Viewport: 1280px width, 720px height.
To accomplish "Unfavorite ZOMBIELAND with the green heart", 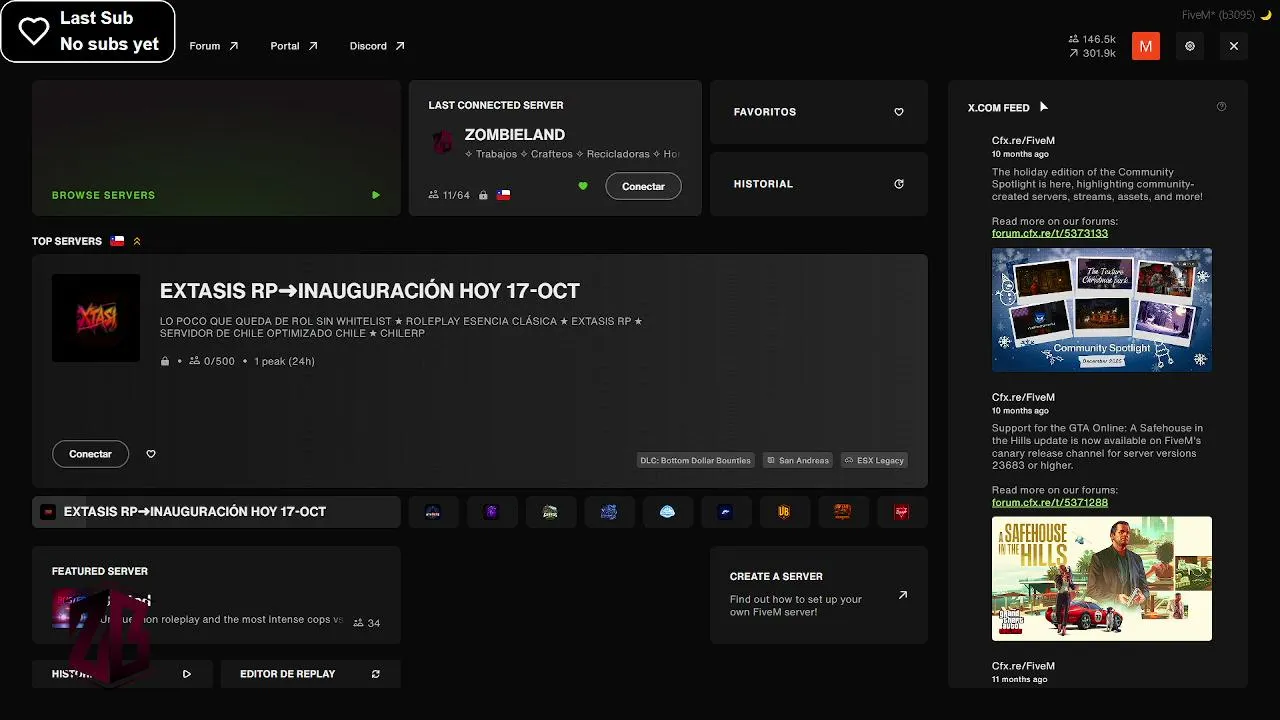I will (583, 186).
